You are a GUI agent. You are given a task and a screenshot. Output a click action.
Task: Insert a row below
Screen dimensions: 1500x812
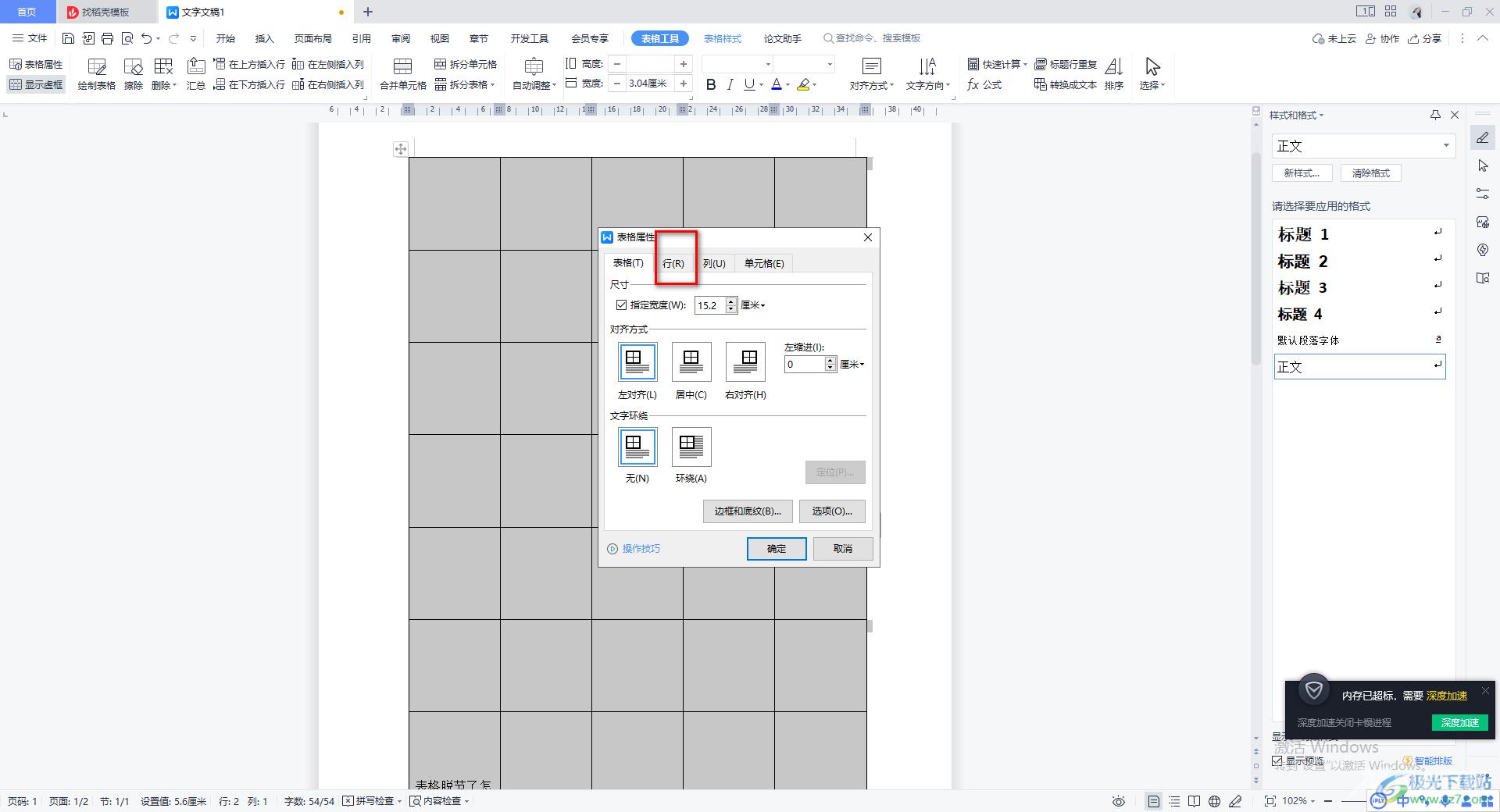click(x=249, y=84)
